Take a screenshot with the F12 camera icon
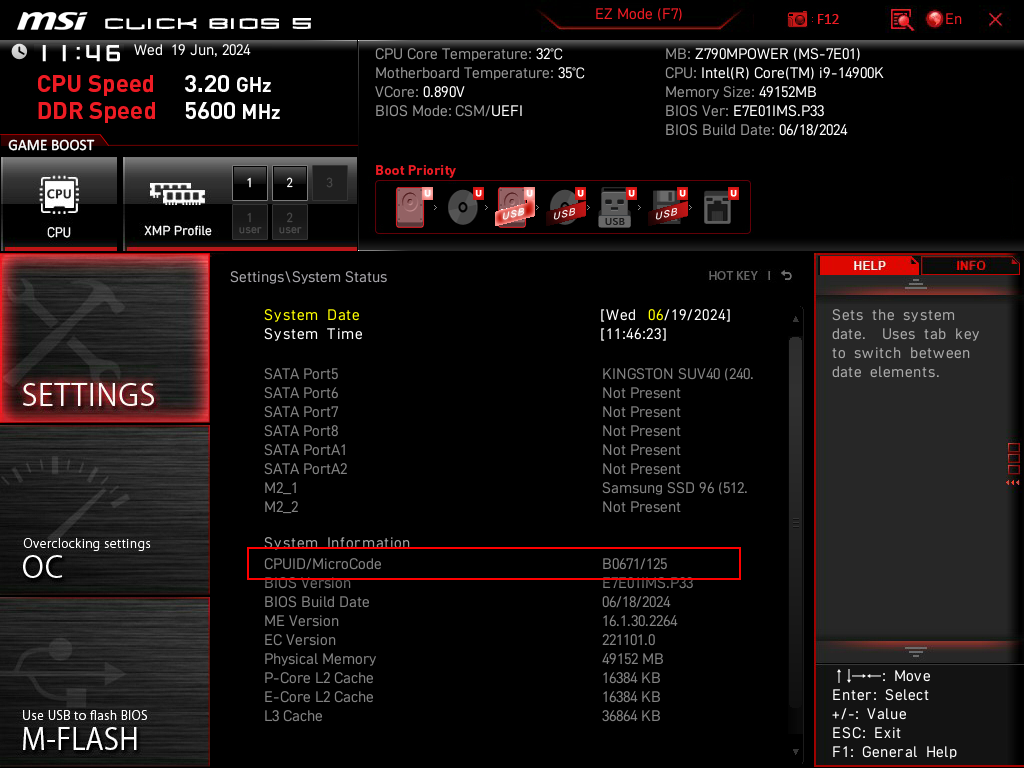The width and height of the screenshot is (1024, 768). (x=797, y=19)
